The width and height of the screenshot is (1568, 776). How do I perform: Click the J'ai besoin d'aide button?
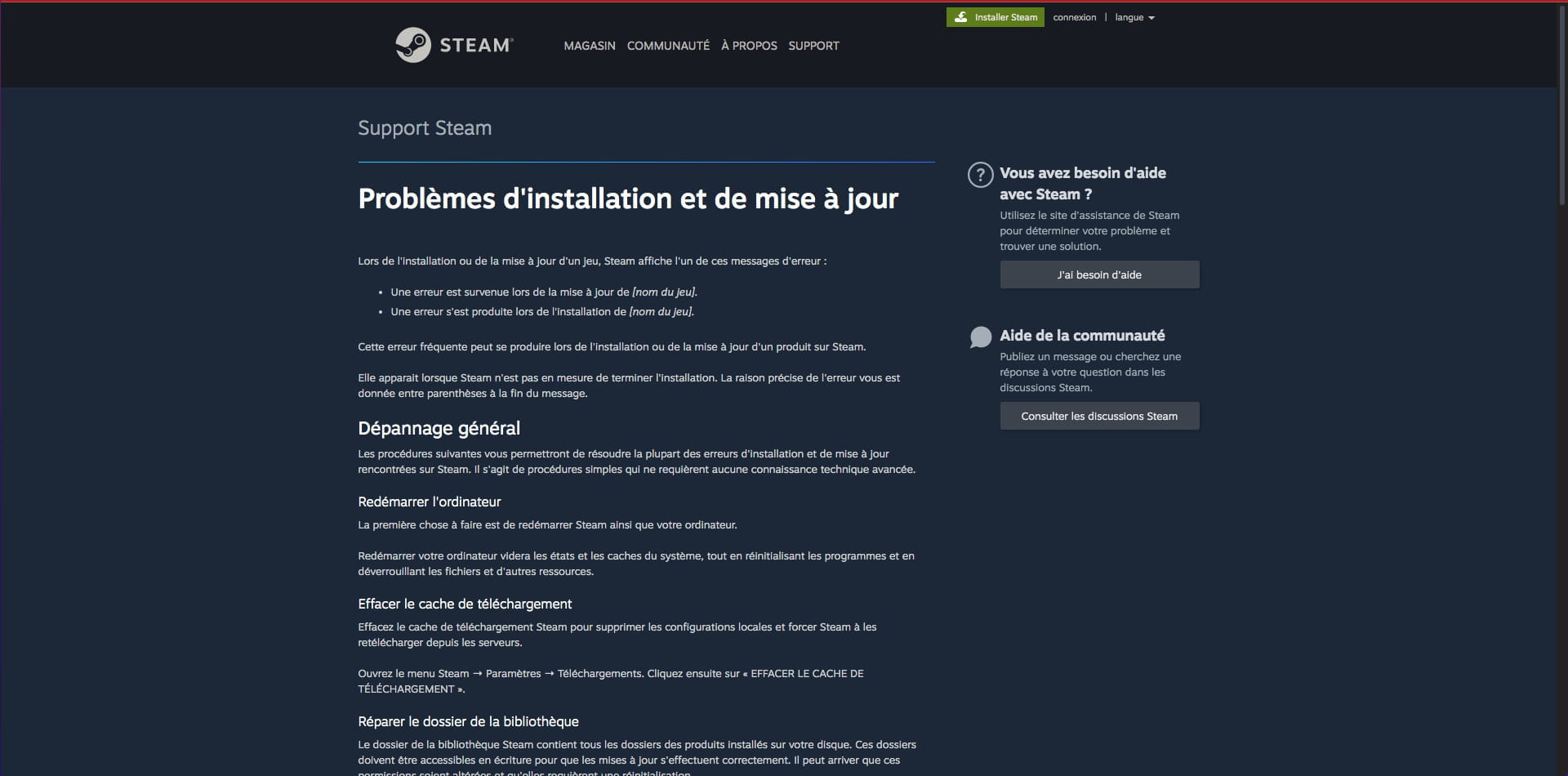tap(1099, 274)
